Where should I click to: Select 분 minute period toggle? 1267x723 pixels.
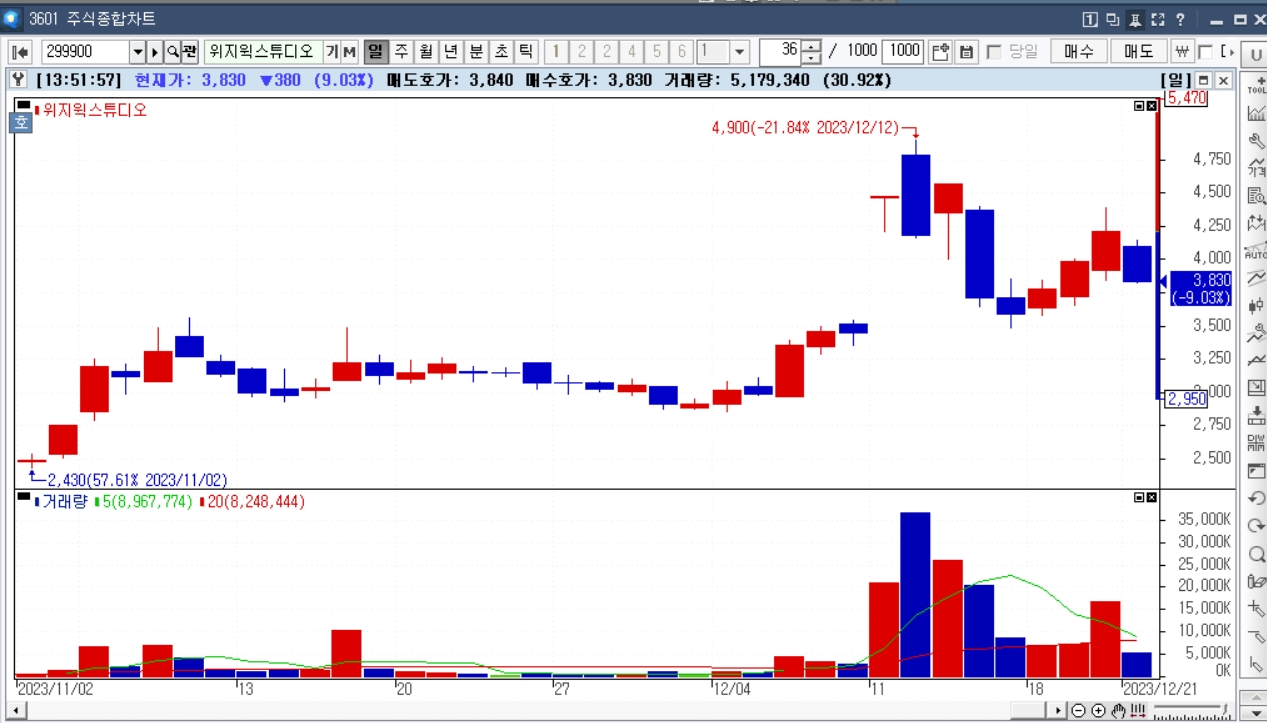coord(476,52)
